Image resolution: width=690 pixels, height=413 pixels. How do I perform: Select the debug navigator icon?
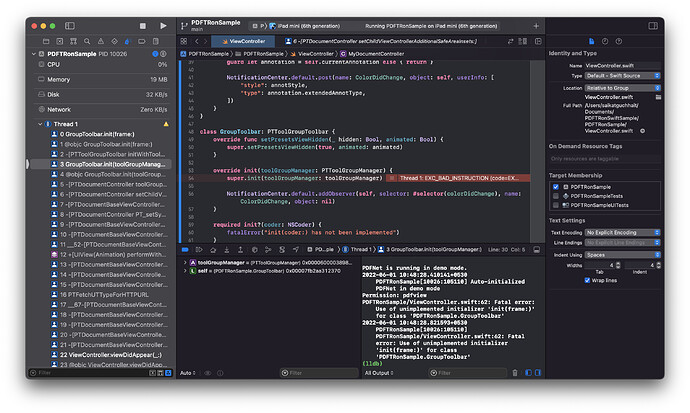click(128, 41)
